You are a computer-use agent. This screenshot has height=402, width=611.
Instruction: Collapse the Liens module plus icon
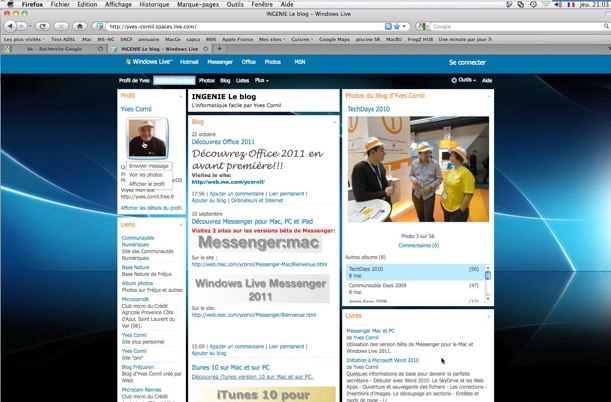[180, 225]
